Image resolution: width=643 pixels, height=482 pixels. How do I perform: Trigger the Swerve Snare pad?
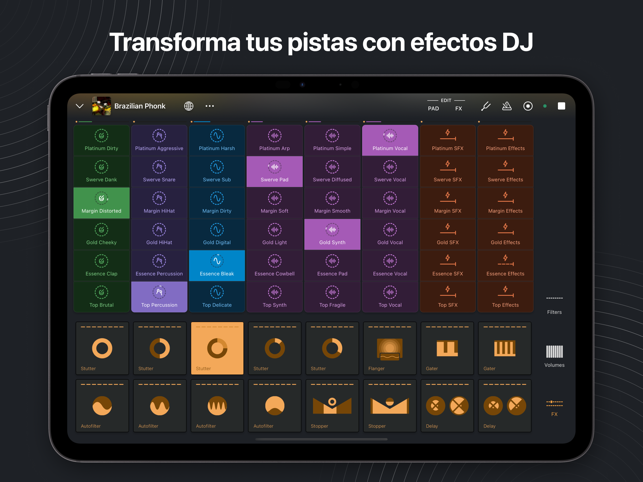point(159,171)
